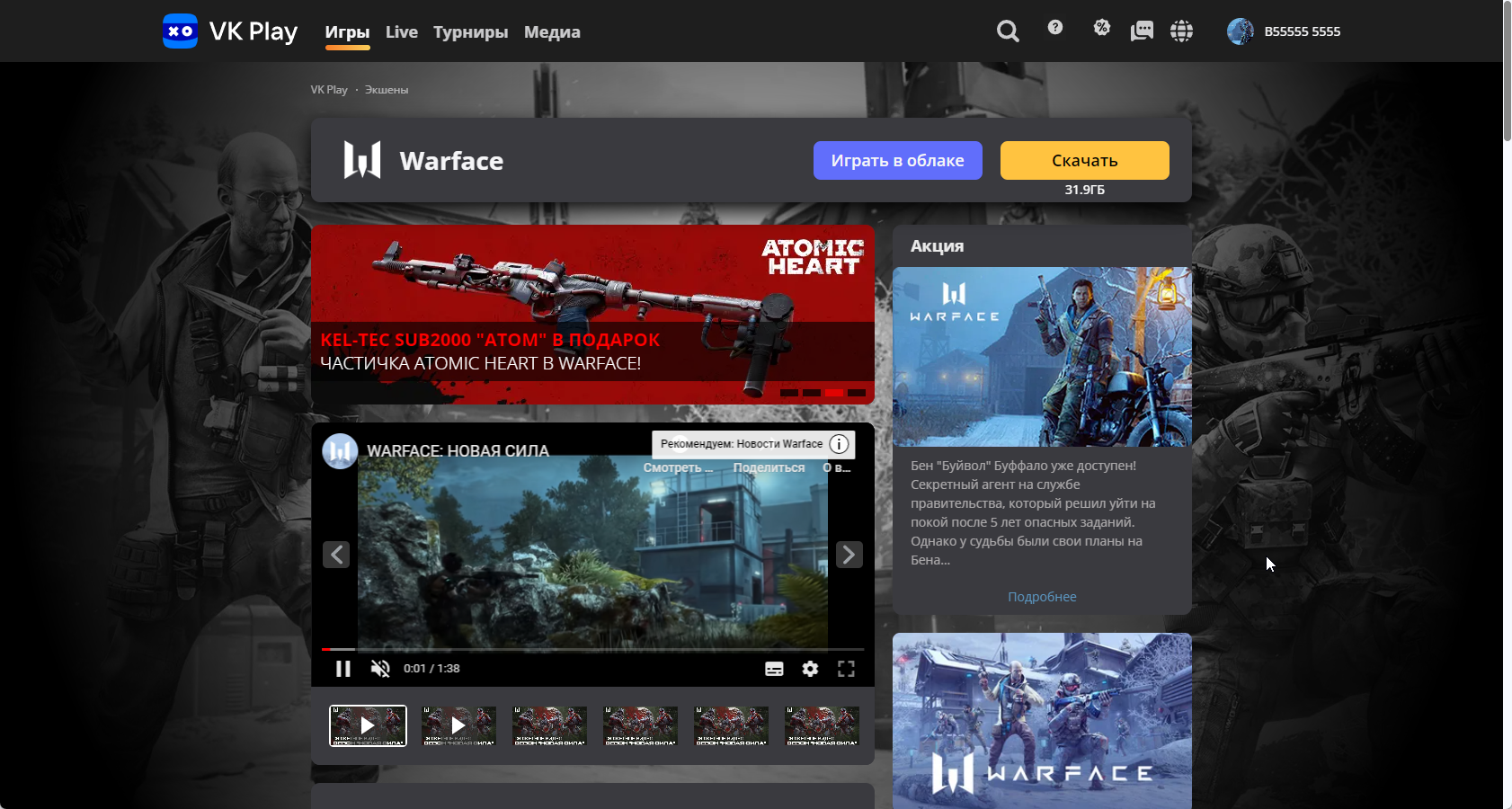Open video player settings gear

point(810,669)
